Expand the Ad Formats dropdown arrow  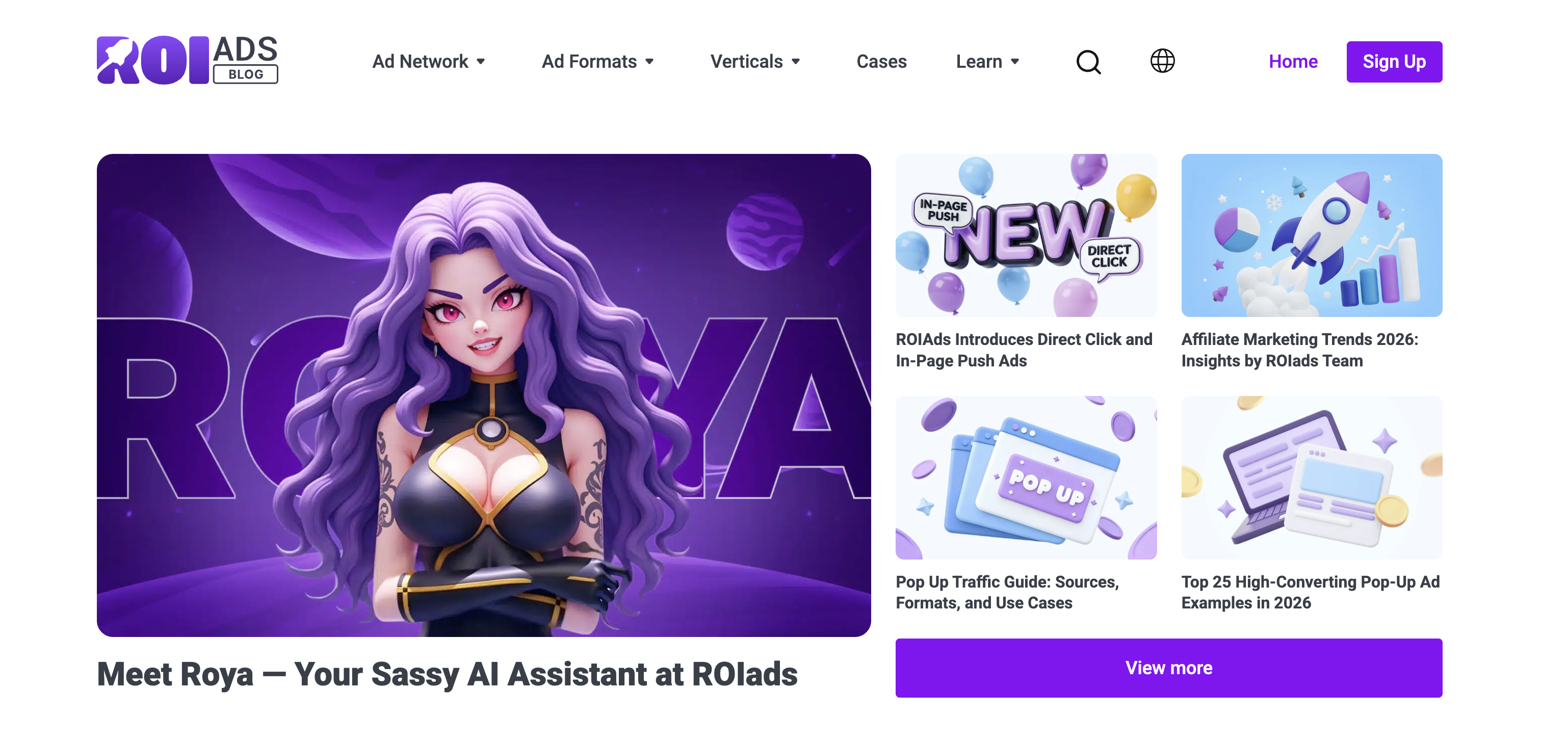tap(649, 62)
